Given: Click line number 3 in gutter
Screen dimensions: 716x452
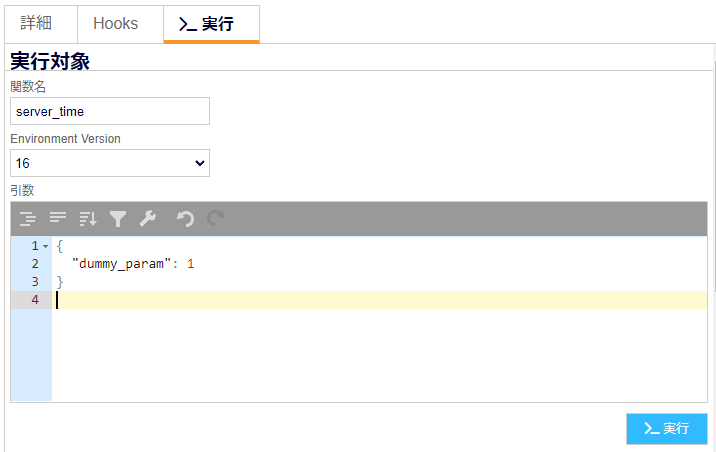Looking at the screenshot, I should point(35,282).
